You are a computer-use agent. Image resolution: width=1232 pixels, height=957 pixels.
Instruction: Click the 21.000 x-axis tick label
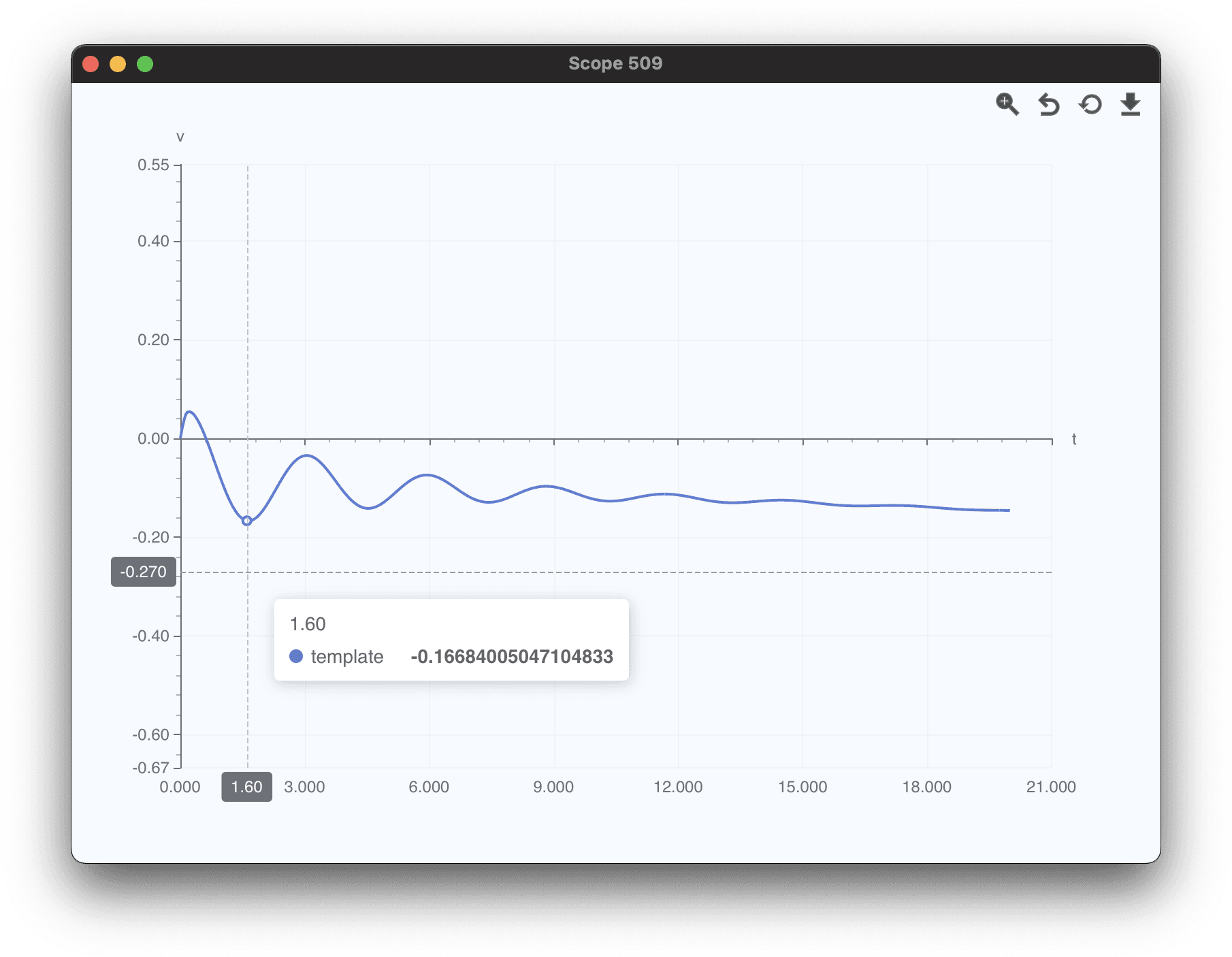coord(1051,787)
